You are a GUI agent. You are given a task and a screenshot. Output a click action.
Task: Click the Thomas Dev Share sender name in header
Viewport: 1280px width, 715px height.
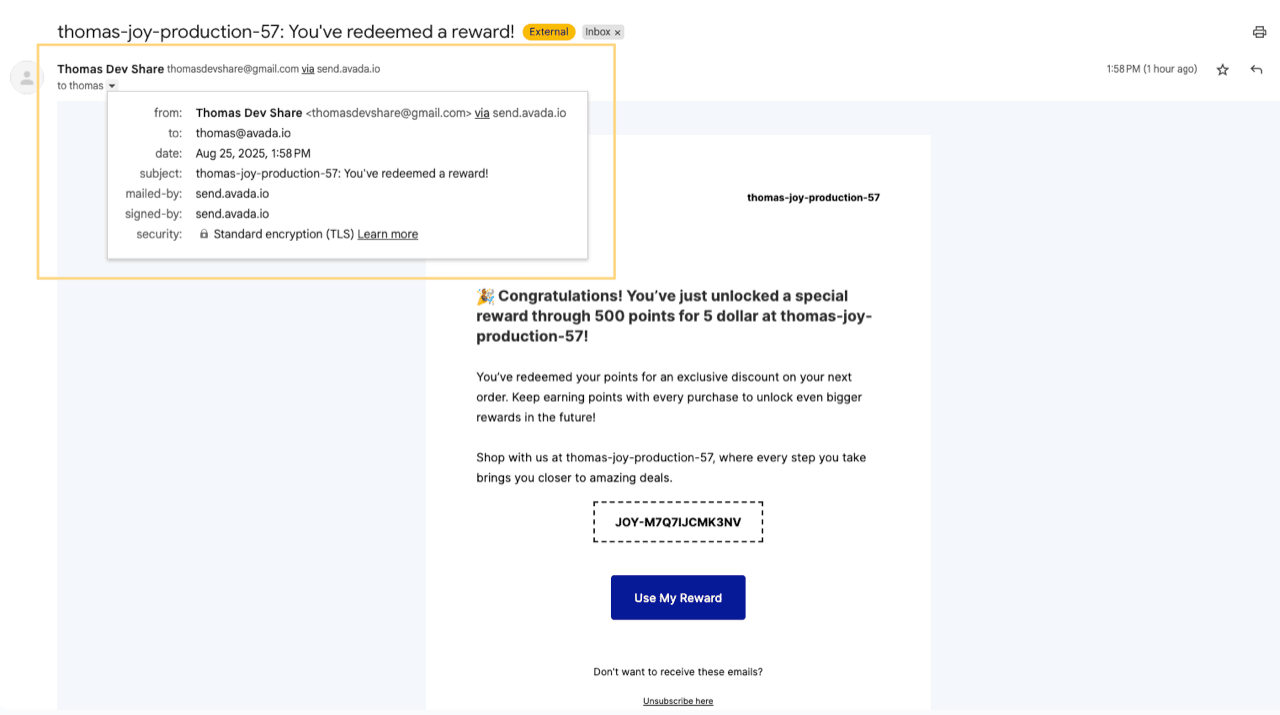tap(110, 69)
